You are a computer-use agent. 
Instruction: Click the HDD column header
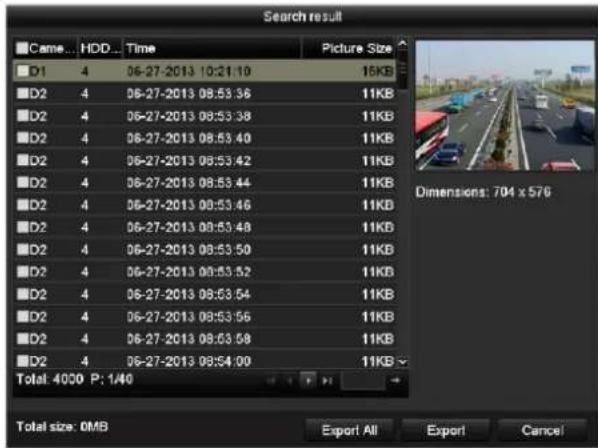click(100, 48)
